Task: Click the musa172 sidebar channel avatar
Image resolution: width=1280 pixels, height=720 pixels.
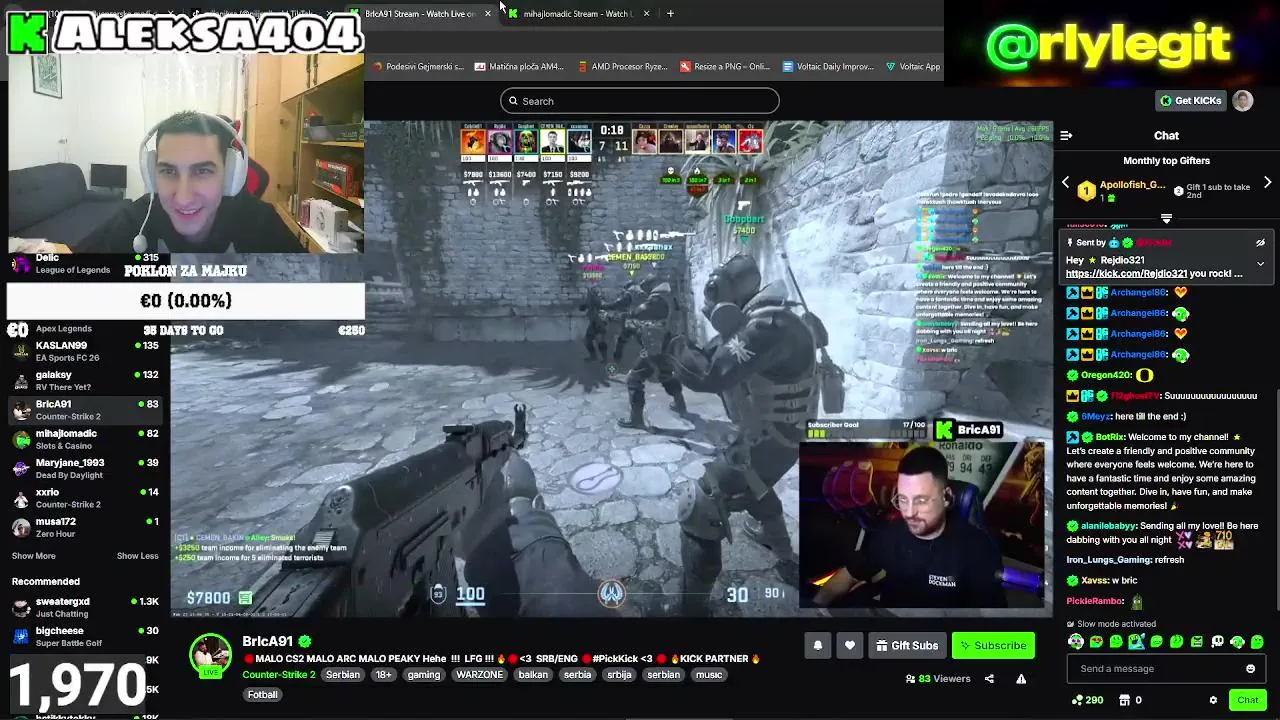Action: [21, 527]
